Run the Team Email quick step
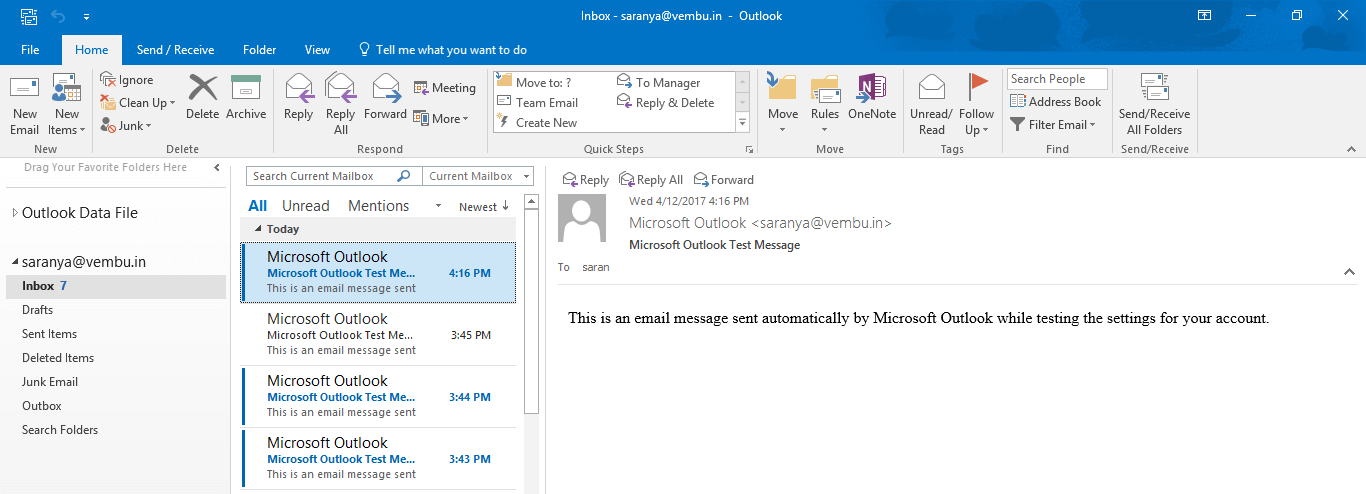 (537, 103)
